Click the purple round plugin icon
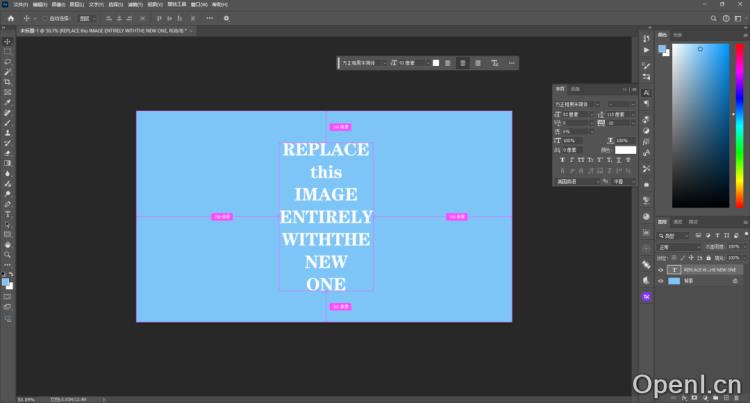The width and height of the screenshot is (750, 403). pos(646,297)
